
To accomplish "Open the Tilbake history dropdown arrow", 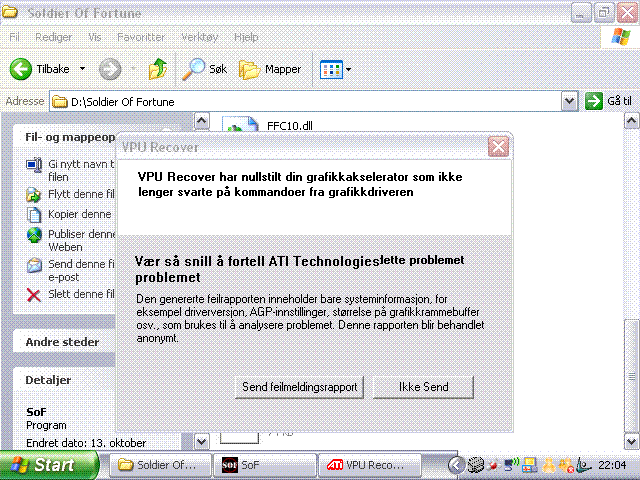I will click(82, 69).
